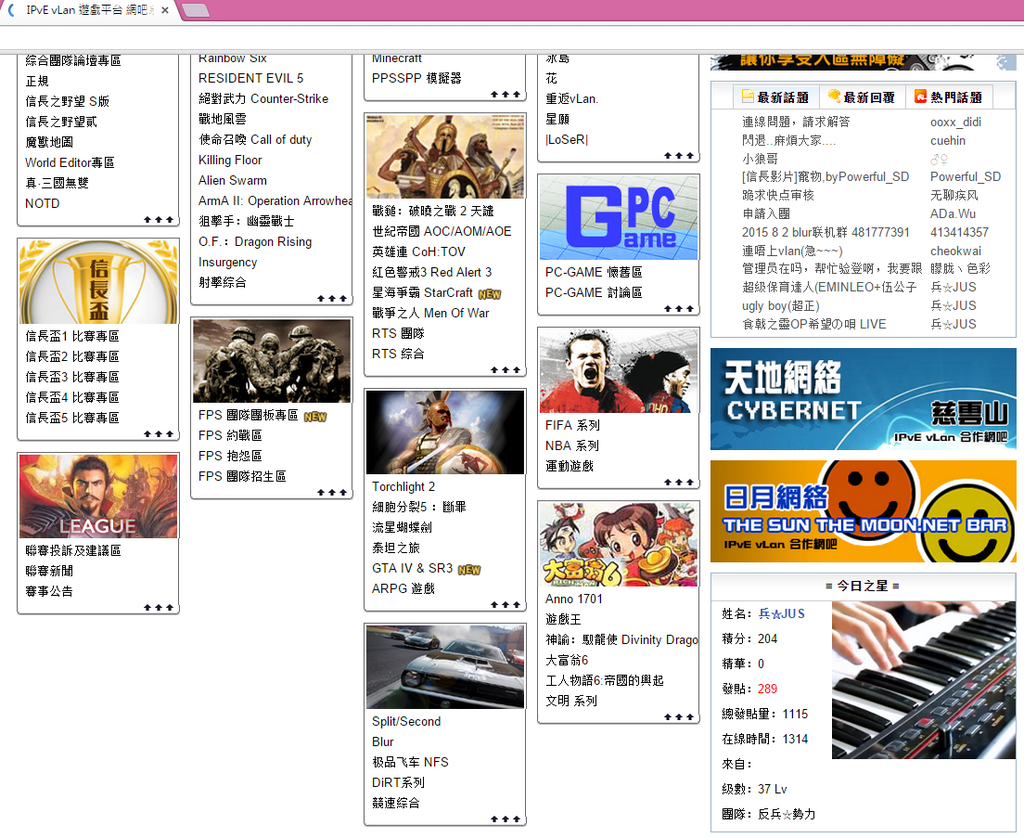Open the GPC Game logo image
Image resolution: width=1024 pixels, height=838 pixels.
[618, 217]
